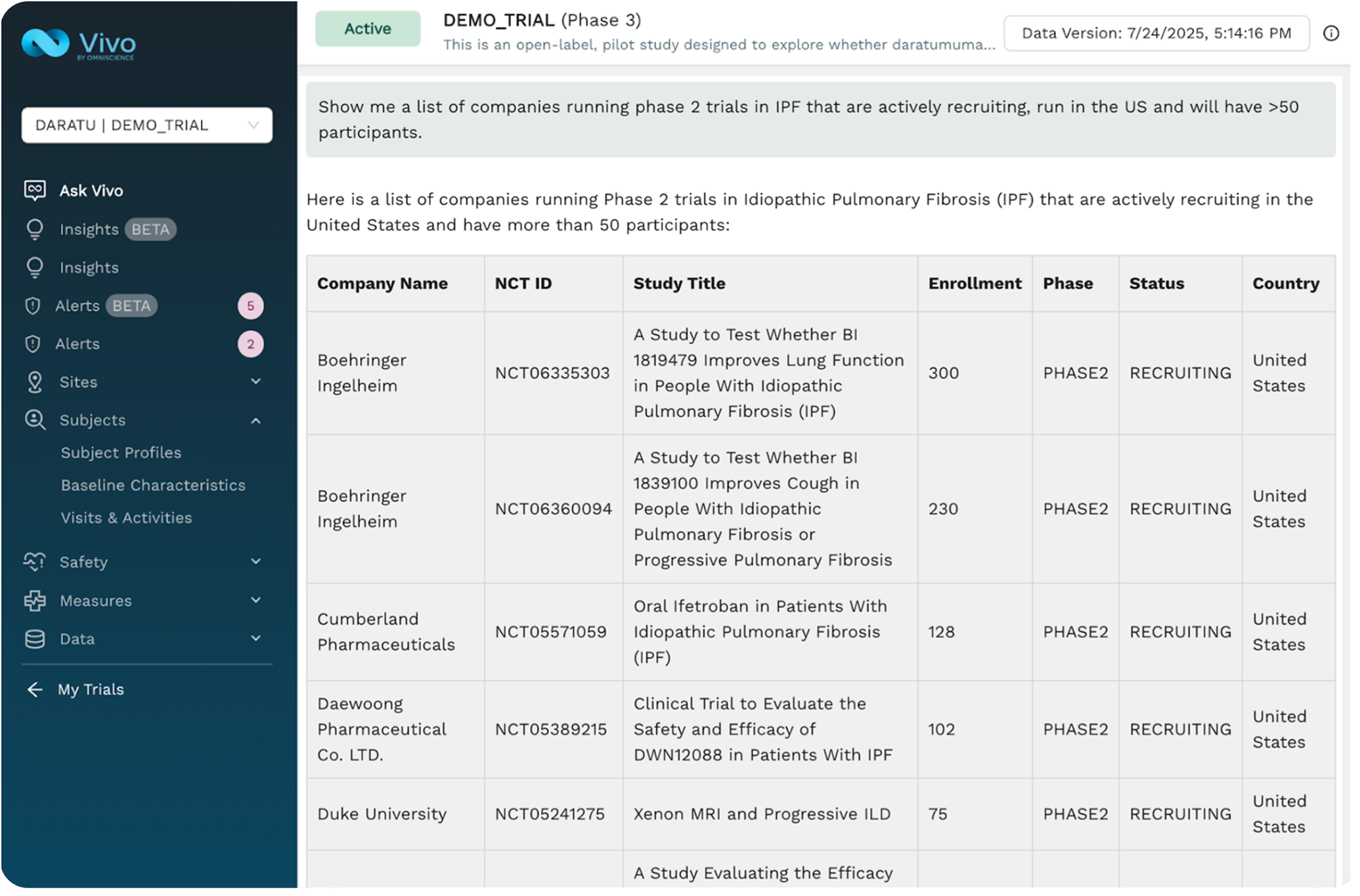Click the Enrollment column header
The image size is (1360, 896).
(975, 284)
